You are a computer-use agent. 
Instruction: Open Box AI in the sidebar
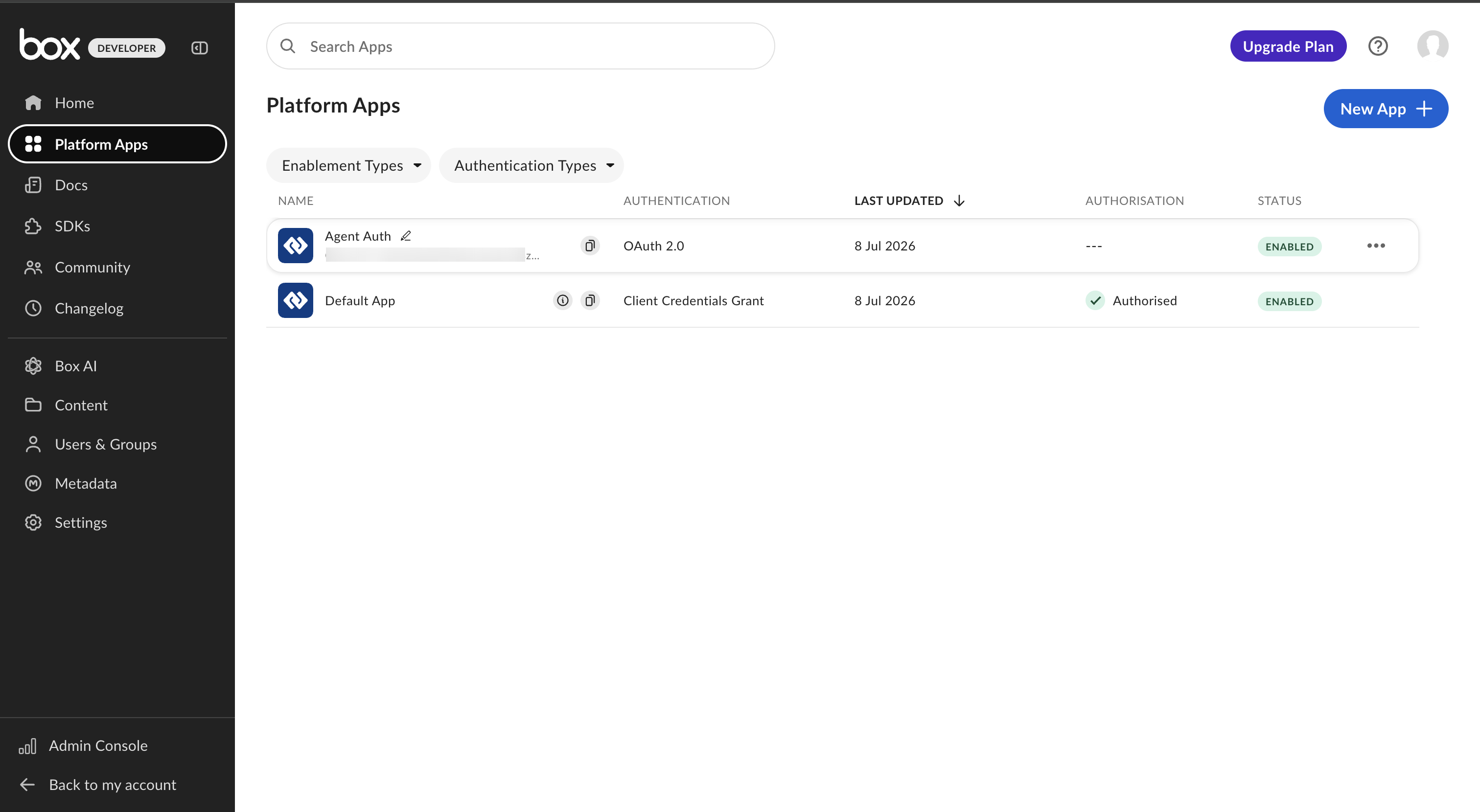(117, 366)
